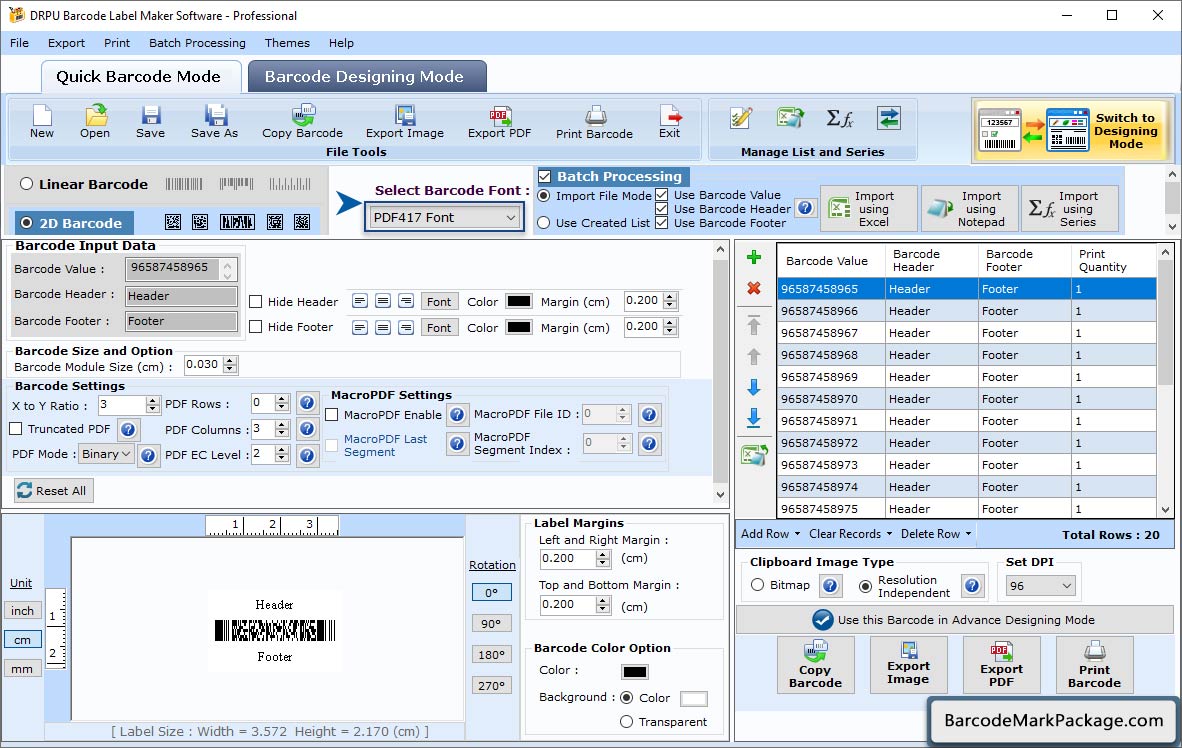Click the Barcode Module Size stepper

click(230, 365)
